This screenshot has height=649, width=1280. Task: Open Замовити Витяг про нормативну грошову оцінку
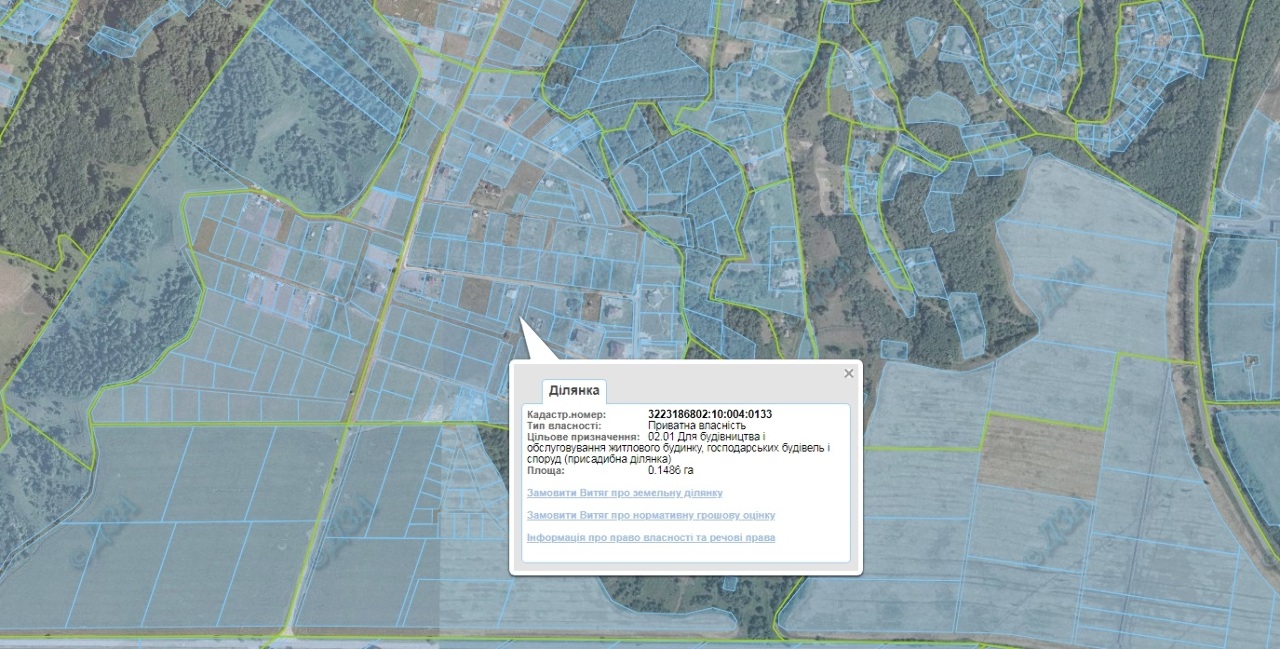[x=650, y=515]
